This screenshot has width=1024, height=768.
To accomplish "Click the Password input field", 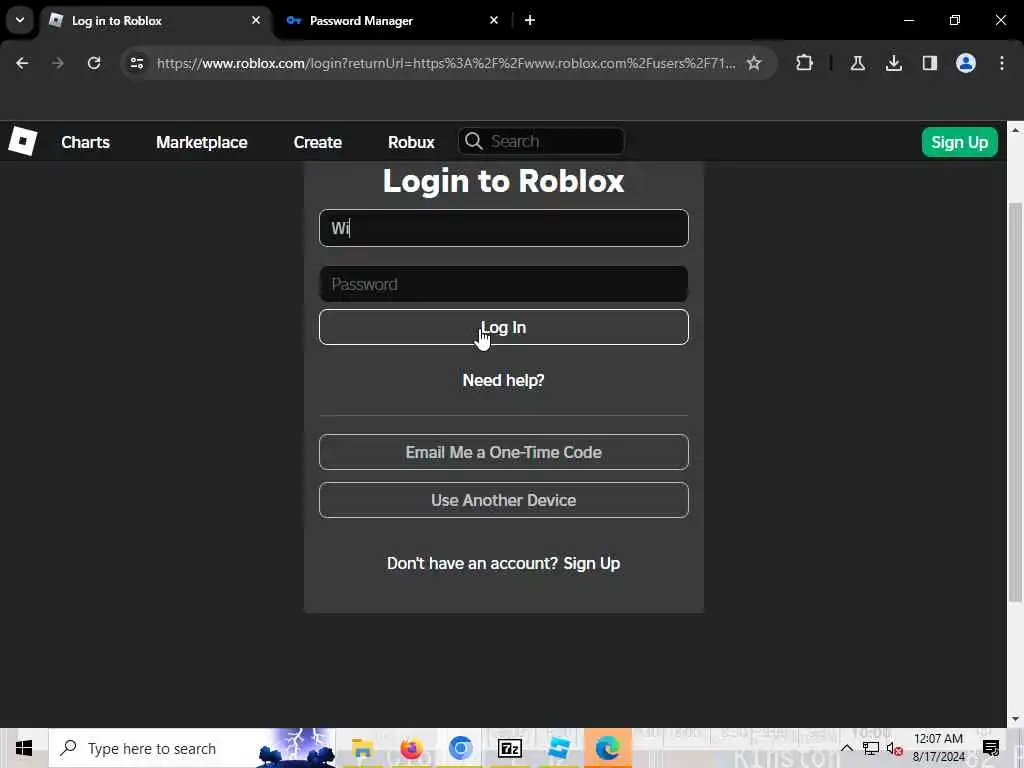I will 504,284.
